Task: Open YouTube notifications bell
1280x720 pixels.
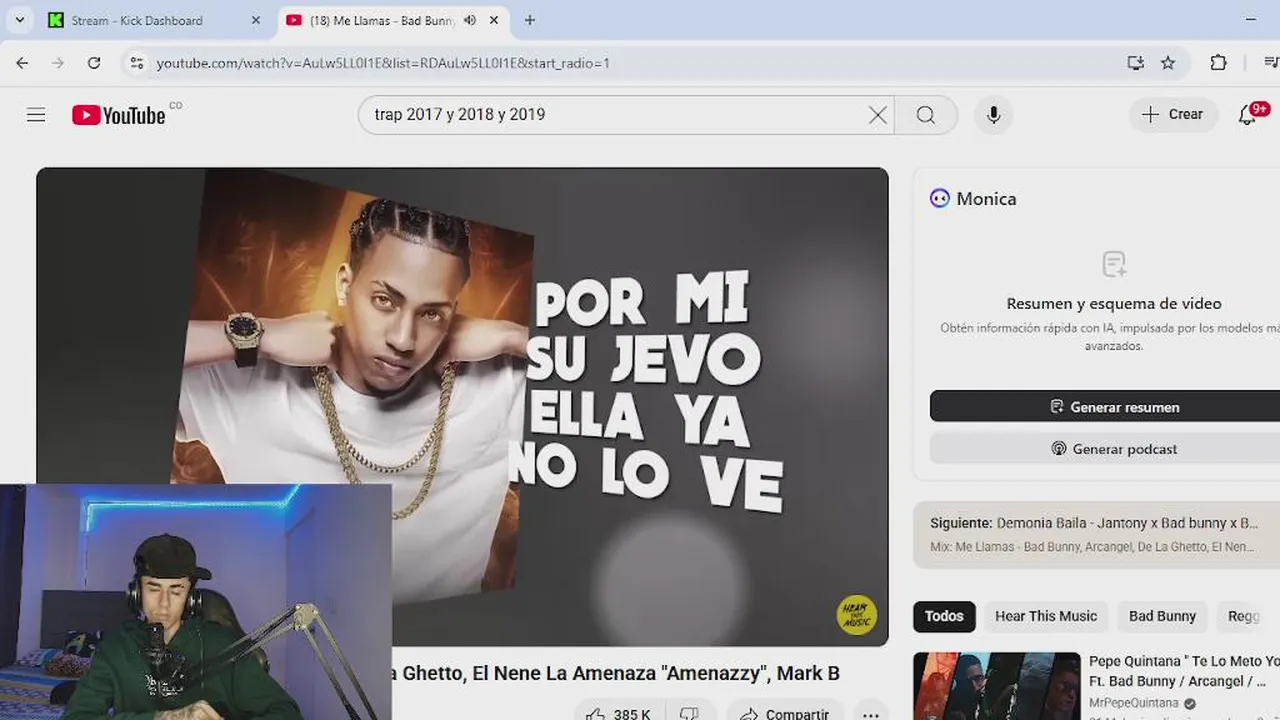Action: [x=1248, y=115]
